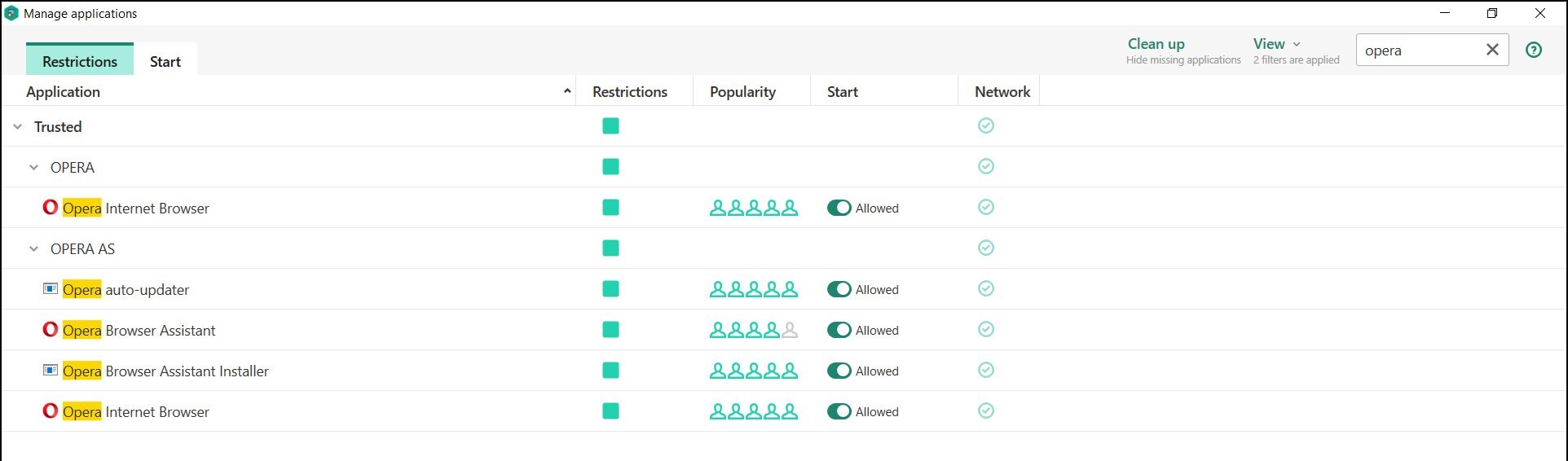Open the help question mark icon
Screen dimensions: 1568x461
(x=1534, y=50)
